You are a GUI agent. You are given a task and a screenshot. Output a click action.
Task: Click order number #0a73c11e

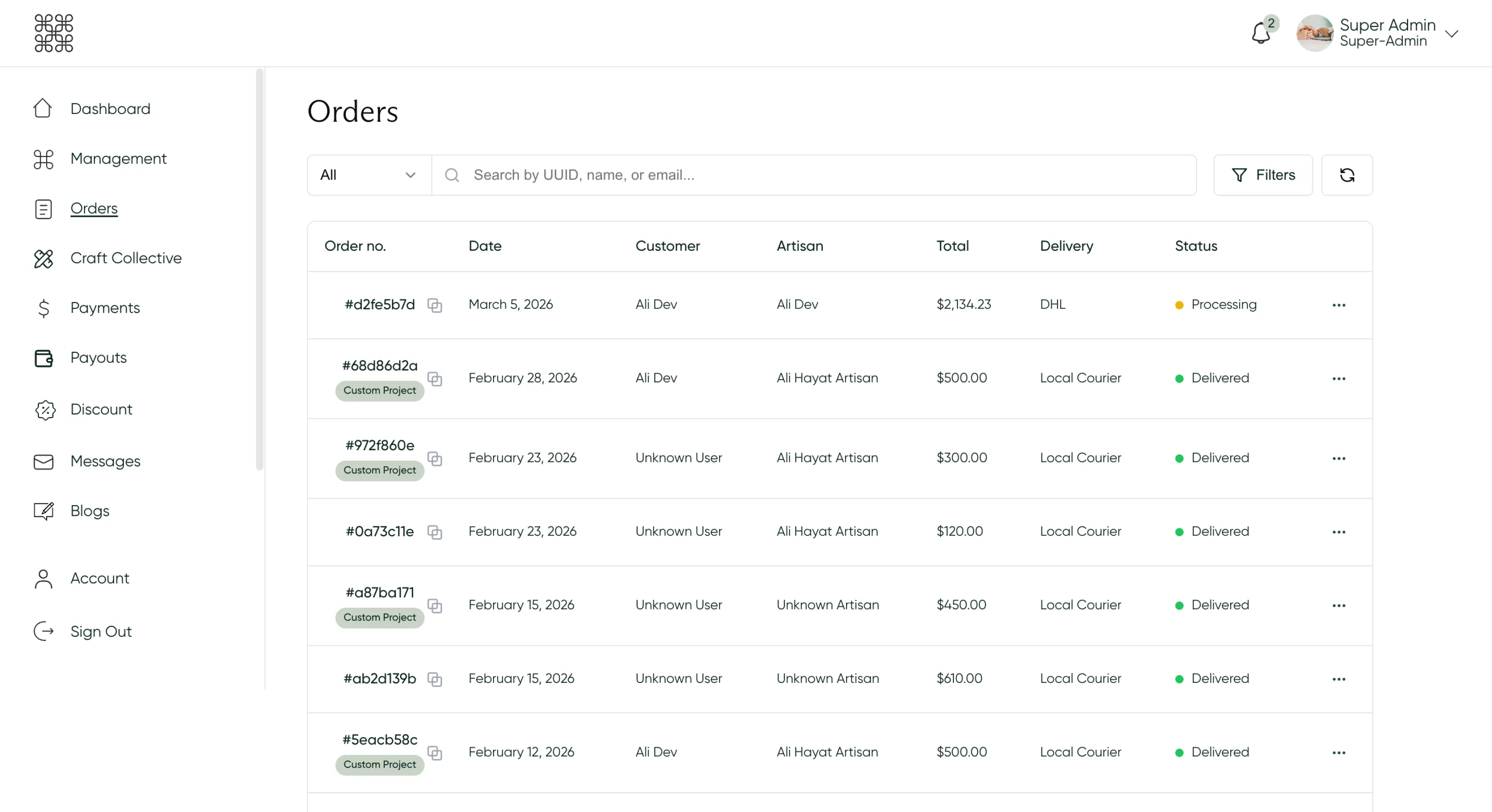coord(380,531)
